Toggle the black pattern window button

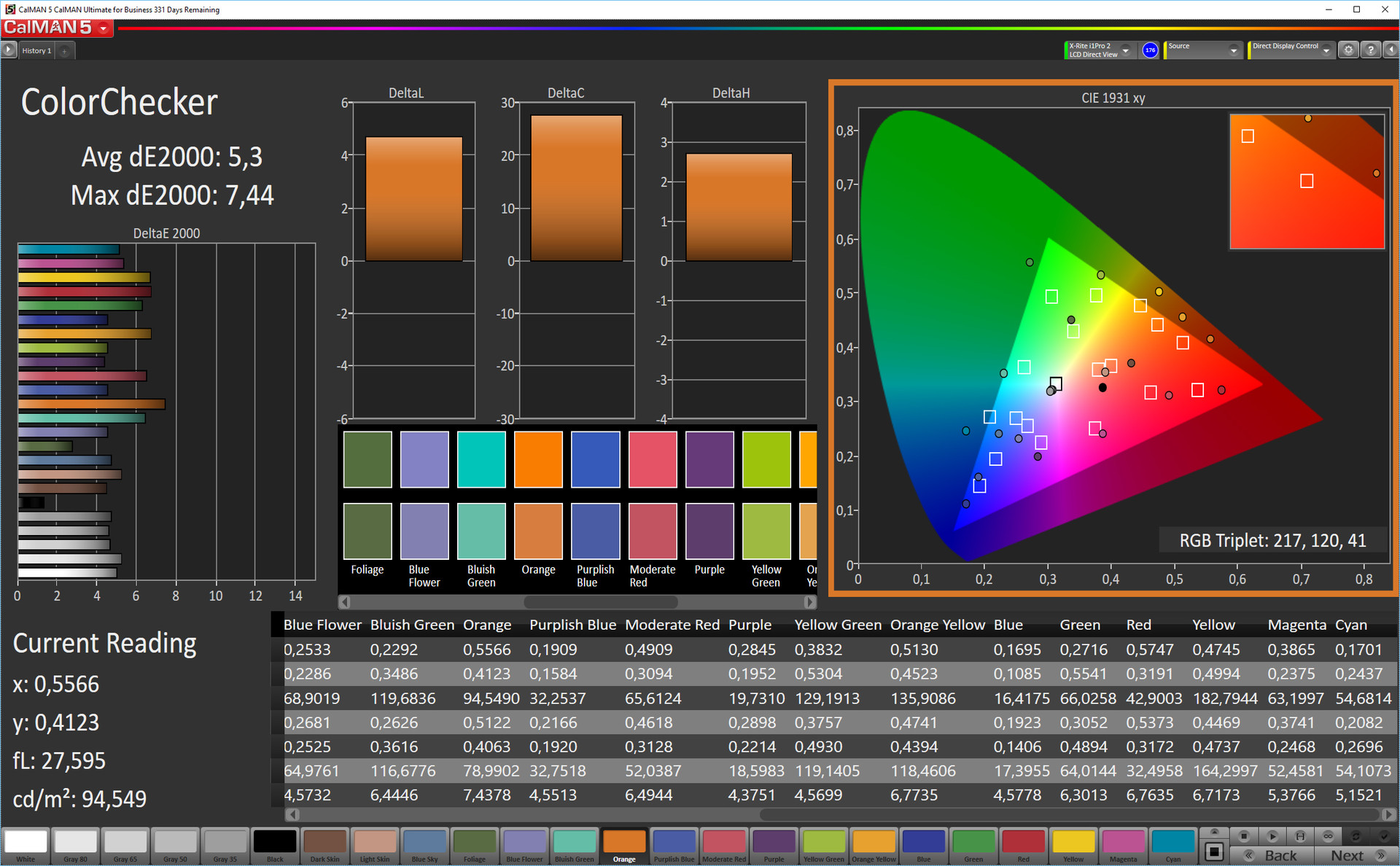(x=1214, y=851)
